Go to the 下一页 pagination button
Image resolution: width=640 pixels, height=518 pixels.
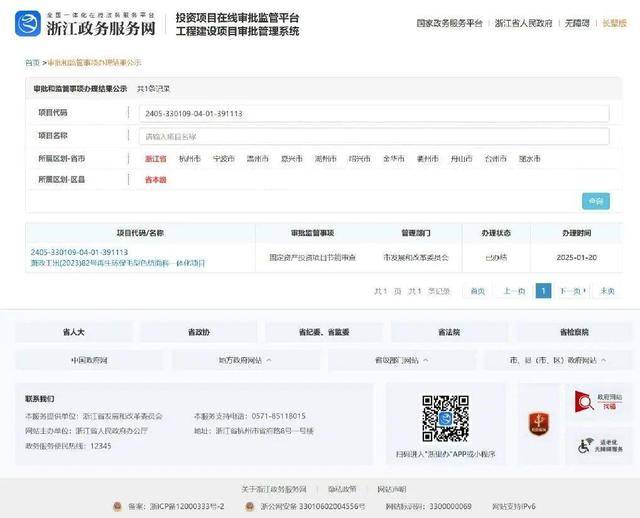(571, 291)
